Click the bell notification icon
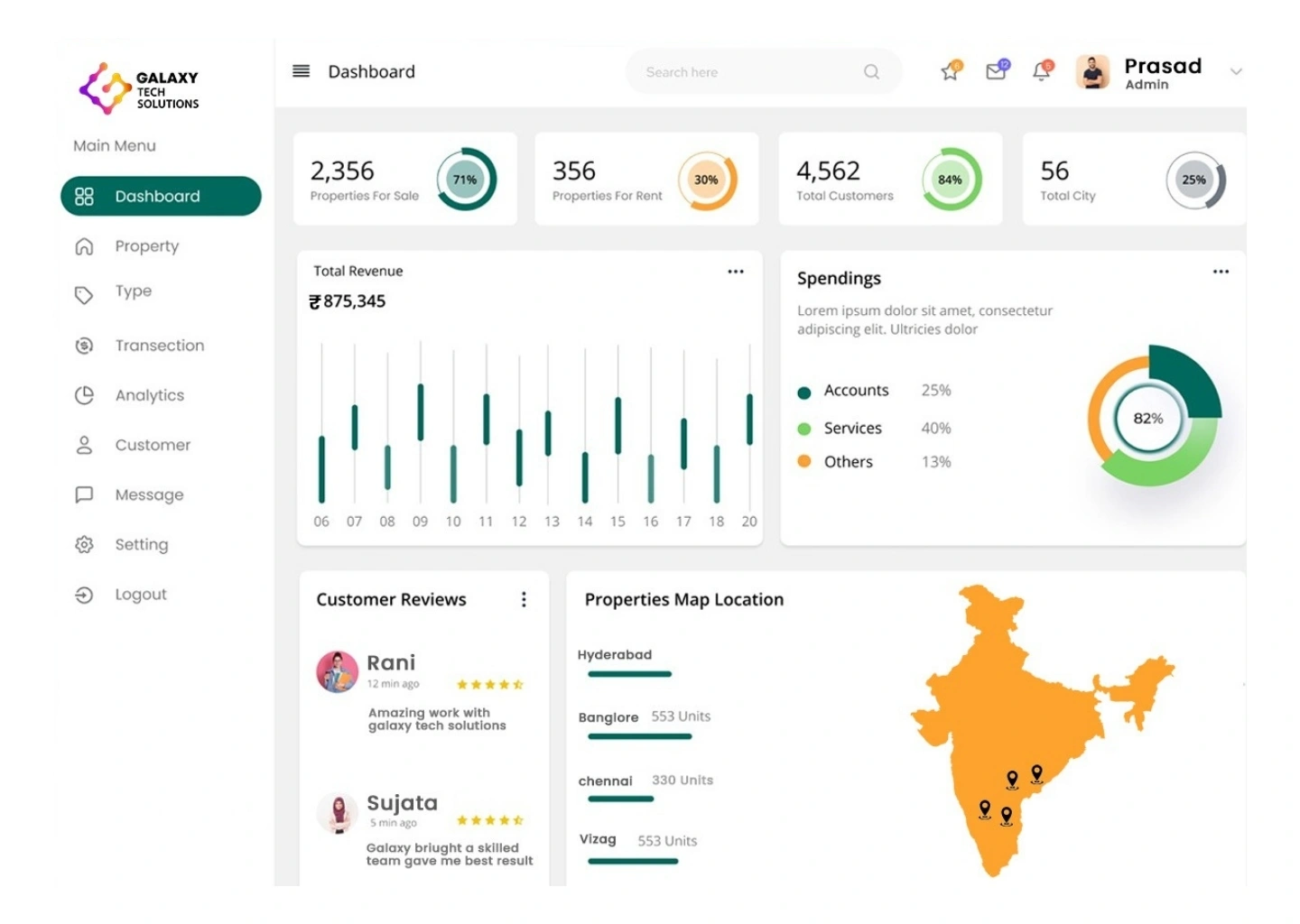1300x924 pixels. [x=1041, y=72]
